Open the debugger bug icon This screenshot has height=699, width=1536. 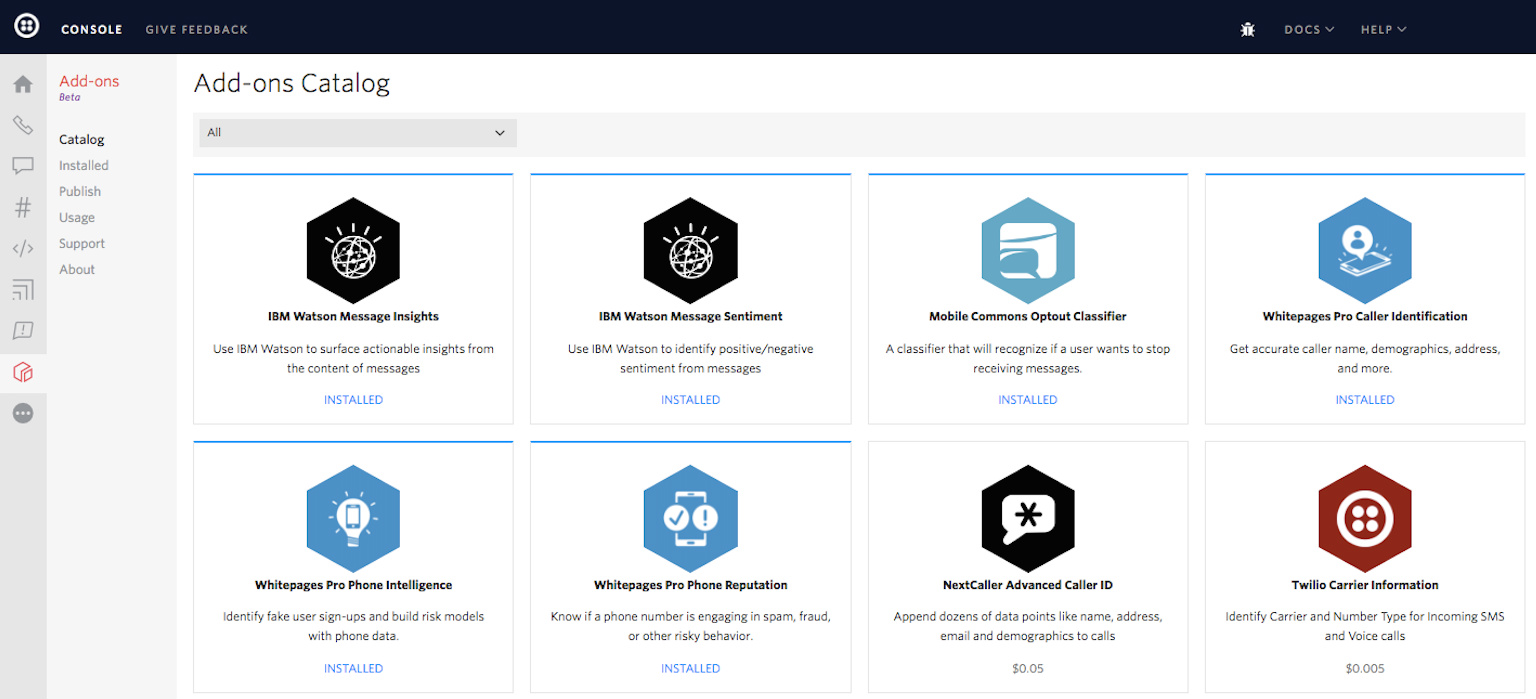click(1247, 29)
